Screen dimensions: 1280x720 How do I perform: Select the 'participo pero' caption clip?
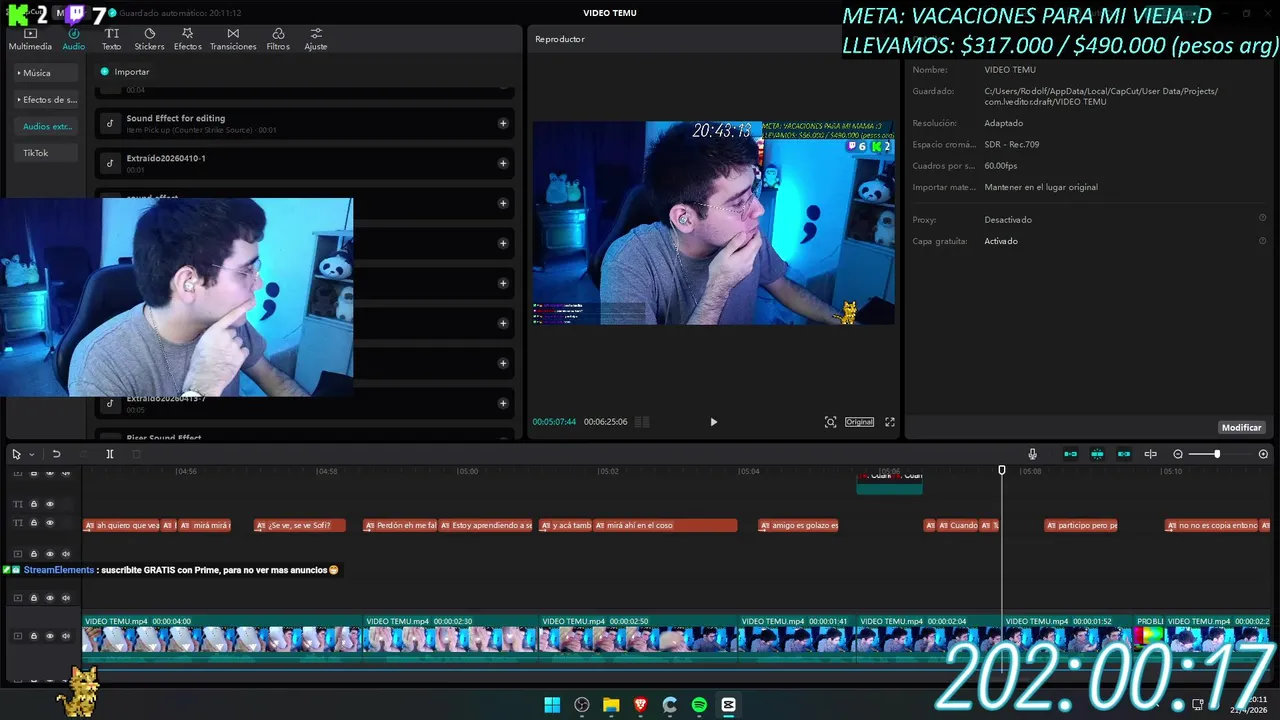click(x=1080, y=525)
